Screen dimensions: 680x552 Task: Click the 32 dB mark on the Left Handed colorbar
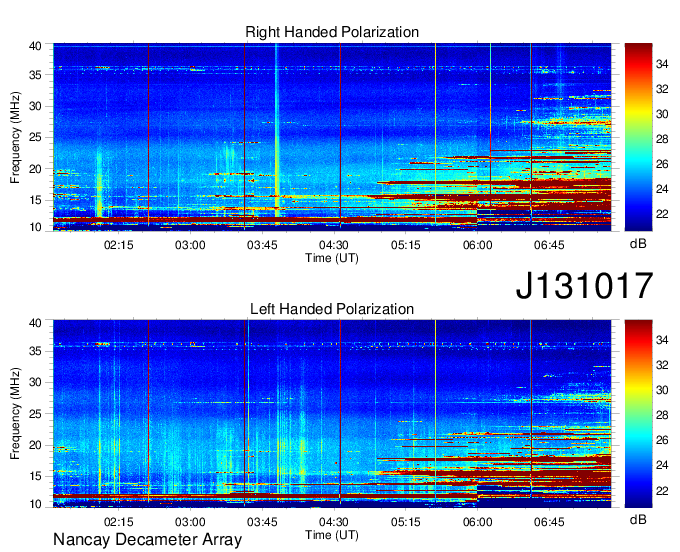662,366
